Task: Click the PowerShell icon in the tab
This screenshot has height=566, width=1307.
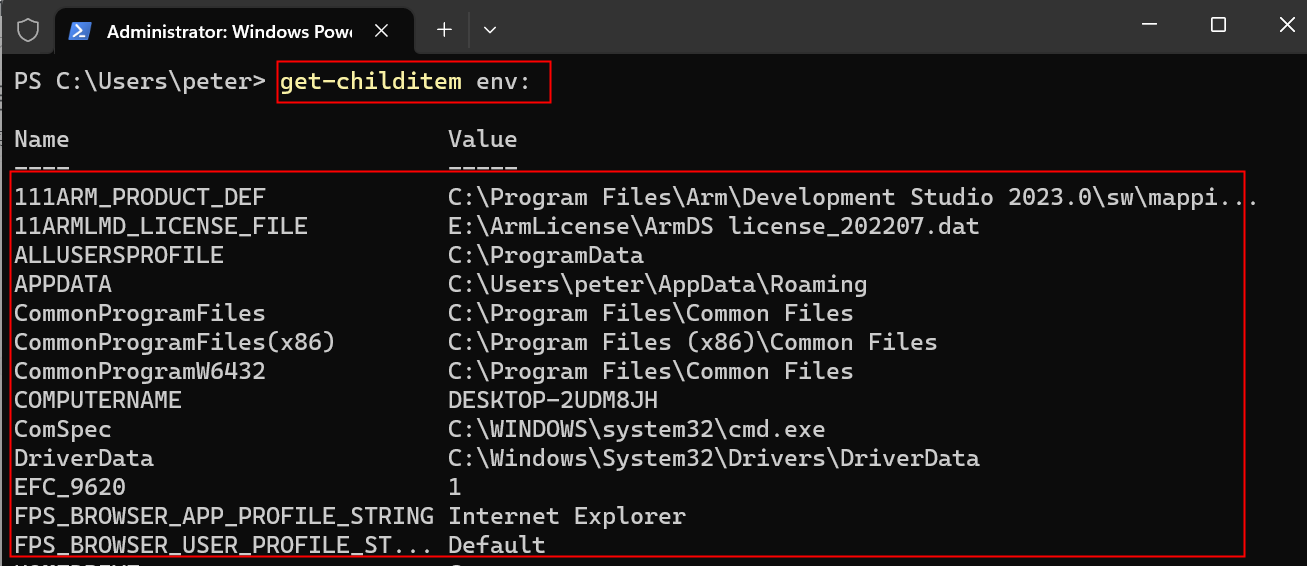Action: tap(80, 31)
